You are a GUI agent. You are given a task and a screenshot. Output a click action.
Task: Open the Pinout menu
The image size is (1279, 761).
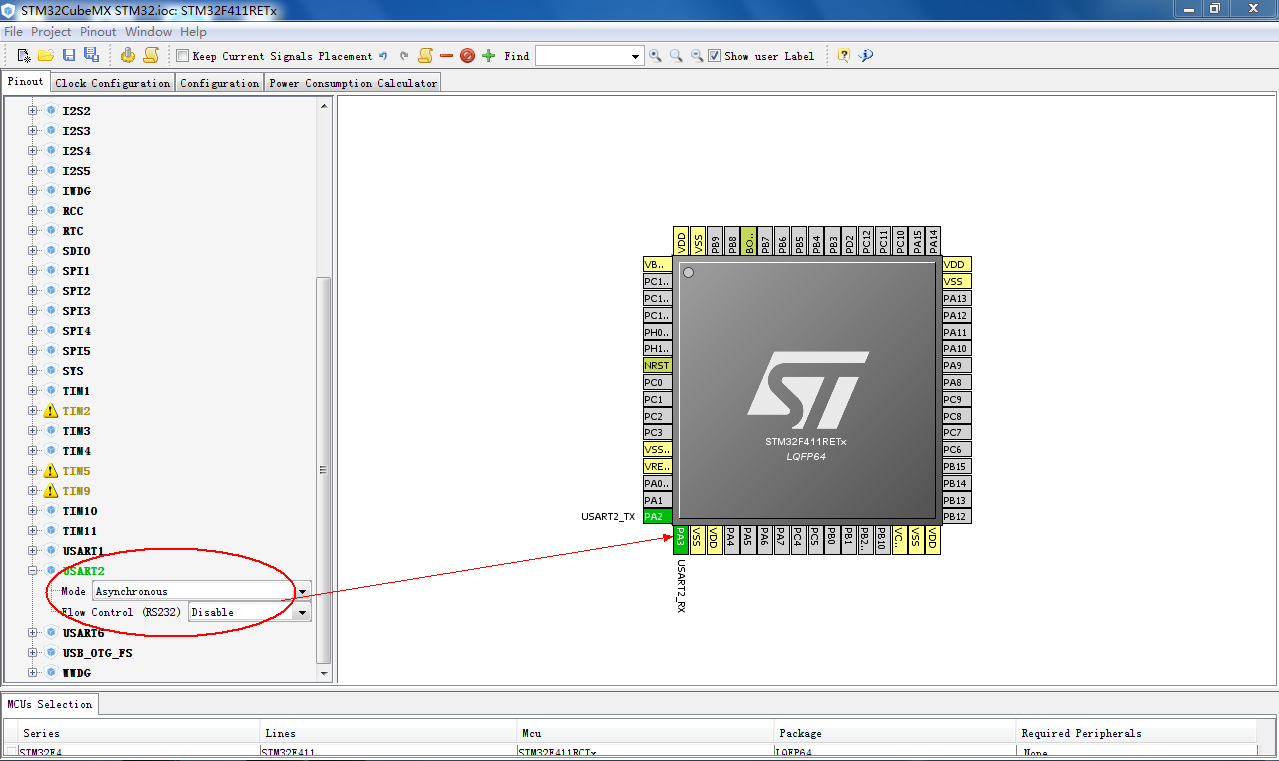click(x=98, y=32)
